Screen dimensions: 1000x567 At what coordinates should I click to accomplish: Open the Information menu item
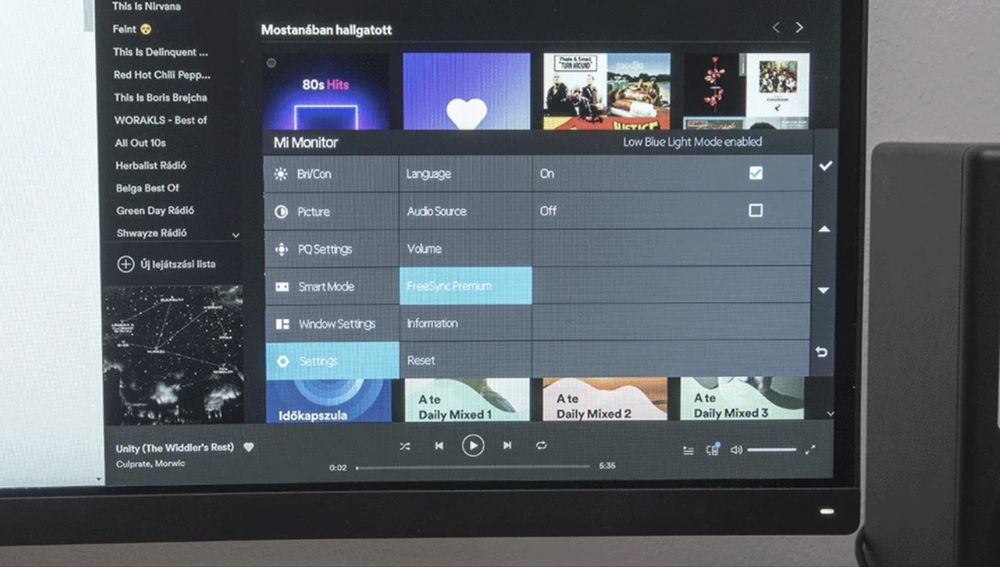[466, 323]
